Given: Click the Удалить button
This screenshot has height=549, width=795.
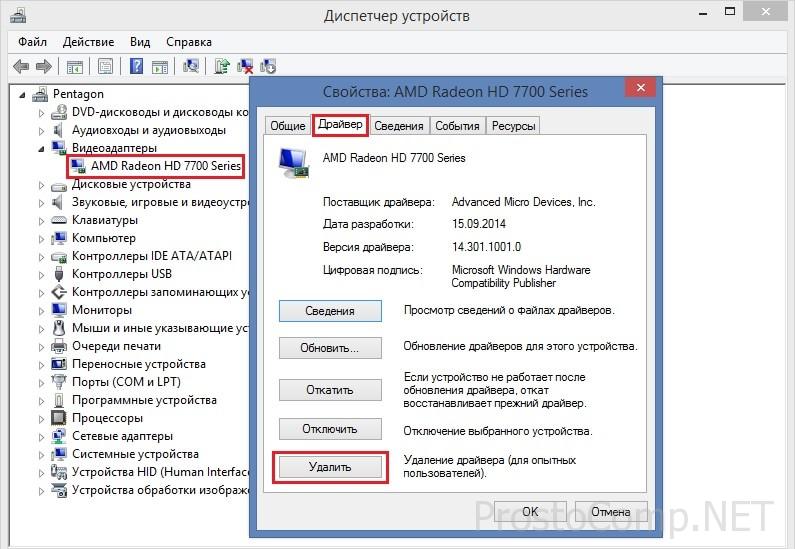Looking at the screenshot, I should point(330,467).
